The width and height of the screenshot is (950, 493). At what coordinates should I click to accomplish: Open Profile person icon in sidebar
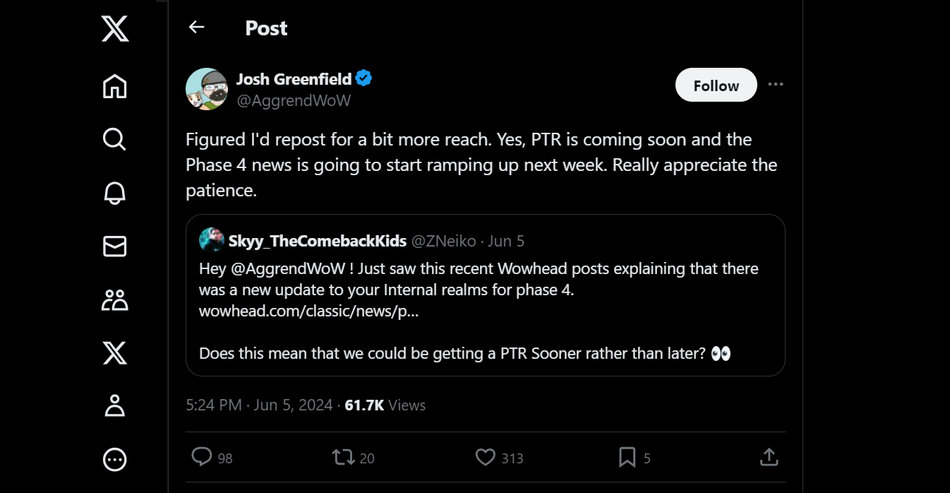(x=115, y=405)
